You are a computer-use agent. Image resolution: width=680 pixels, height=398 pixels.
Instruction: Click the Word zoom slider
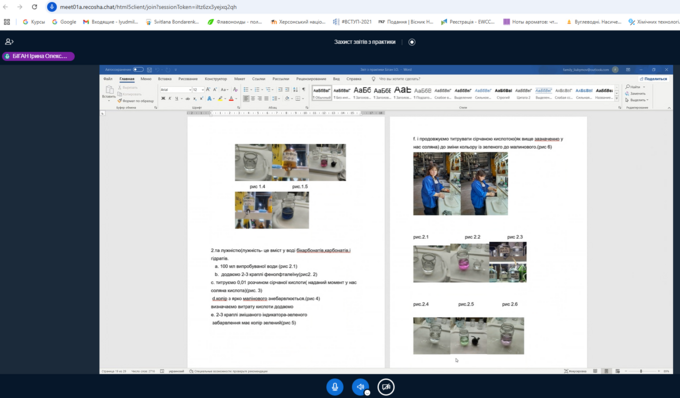point(641,371)
